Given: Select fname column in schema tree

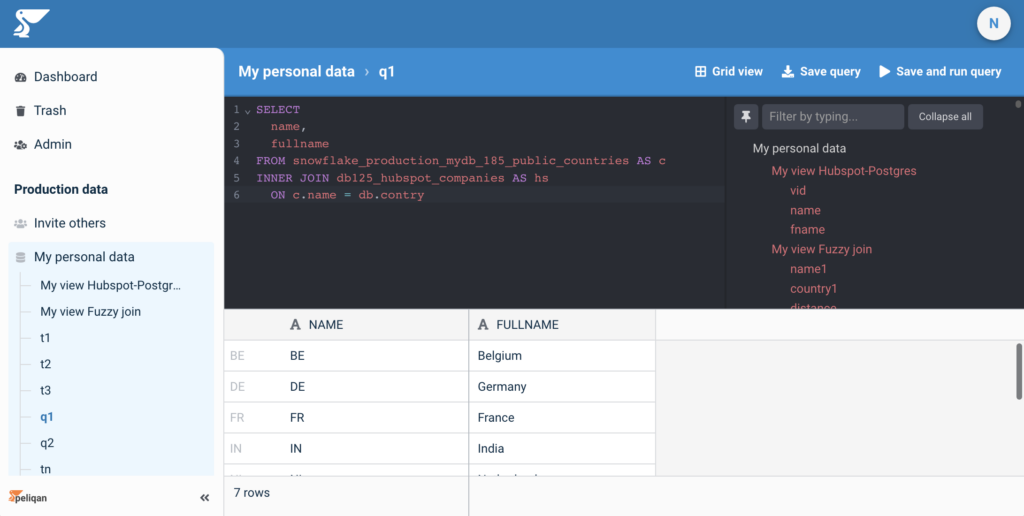Looking at the screenshot, I should tap(807, 230).
